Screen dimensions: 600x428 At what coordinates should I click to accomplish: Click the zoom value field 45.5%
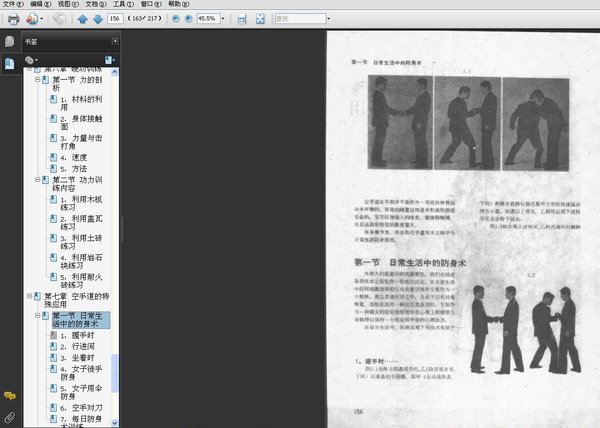(x=208, y=18)
